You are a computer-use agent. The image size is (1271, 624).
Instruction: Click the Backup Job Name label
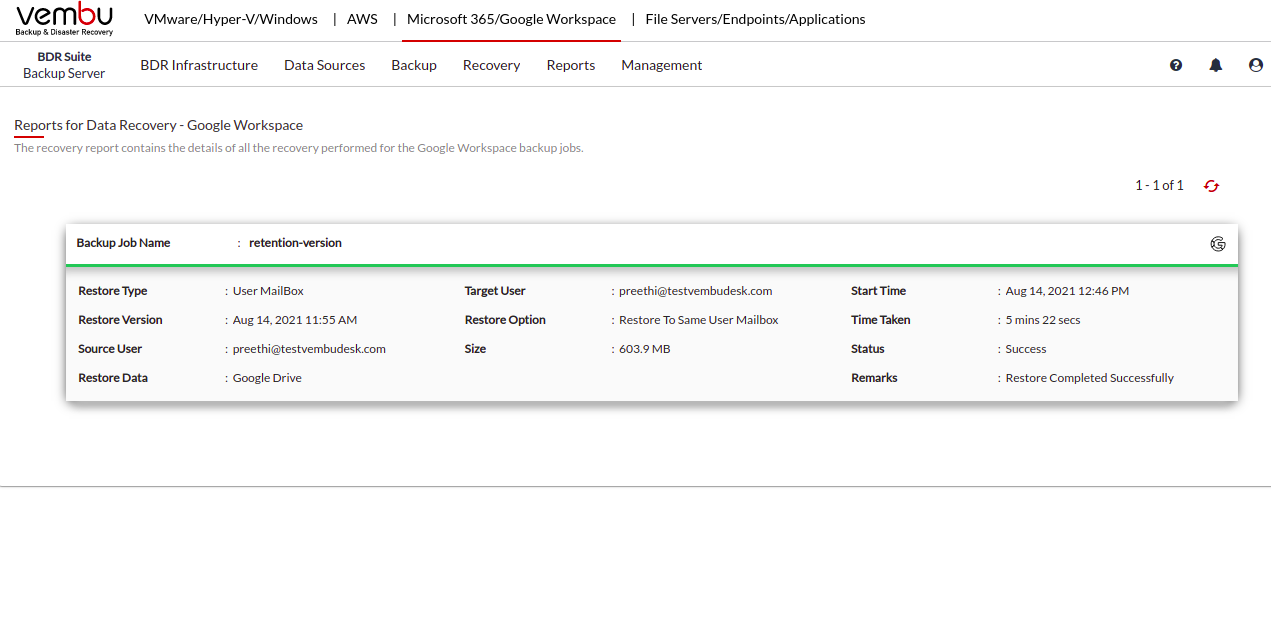124,243
